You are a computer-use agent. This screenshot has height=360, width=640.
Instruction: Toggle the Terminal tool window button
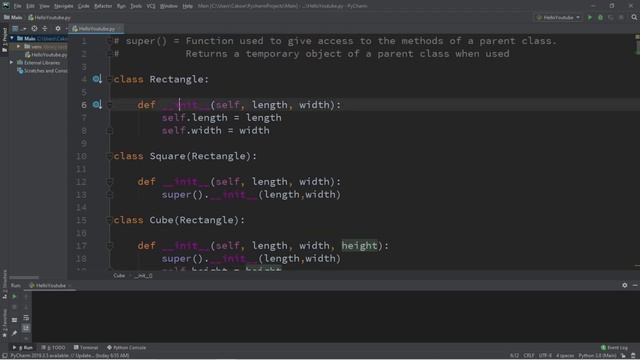tap(86, 348)
